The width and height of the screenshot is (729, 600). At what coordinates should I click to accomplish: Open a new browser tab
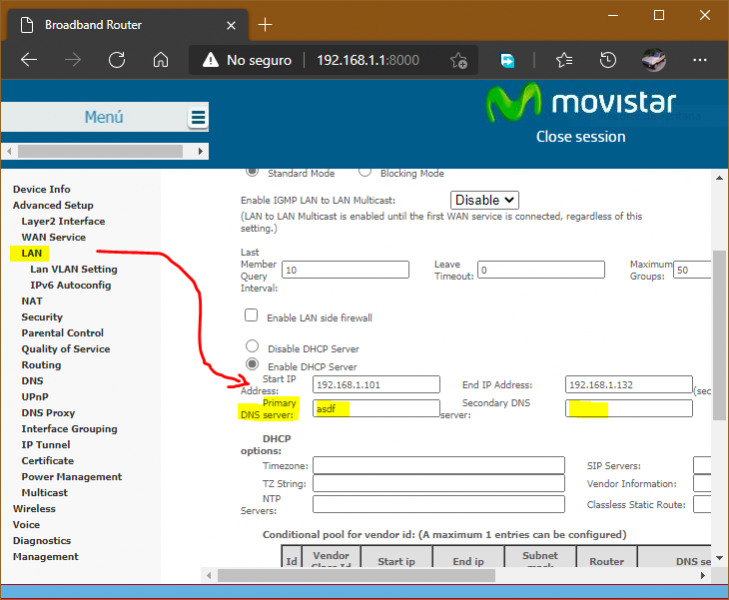tap(265, 24)
